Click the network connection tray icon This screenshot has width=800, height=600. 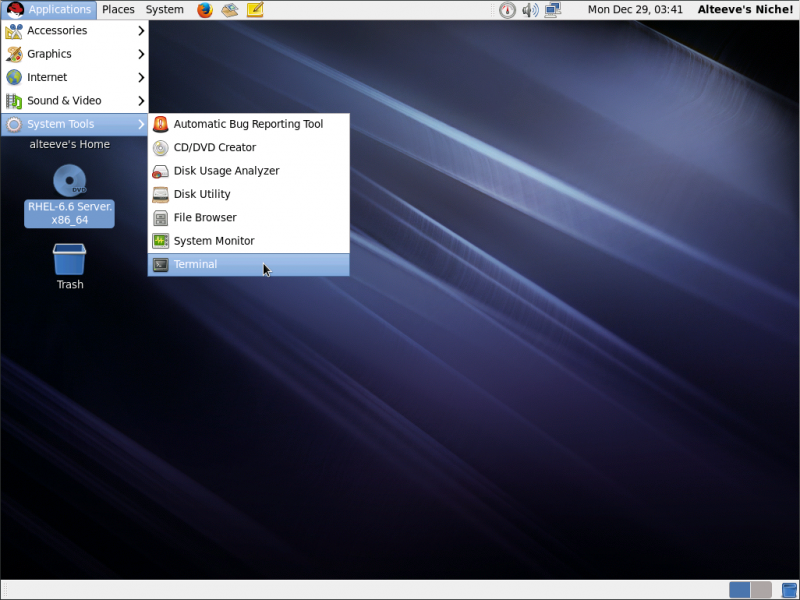coord(553,10)
